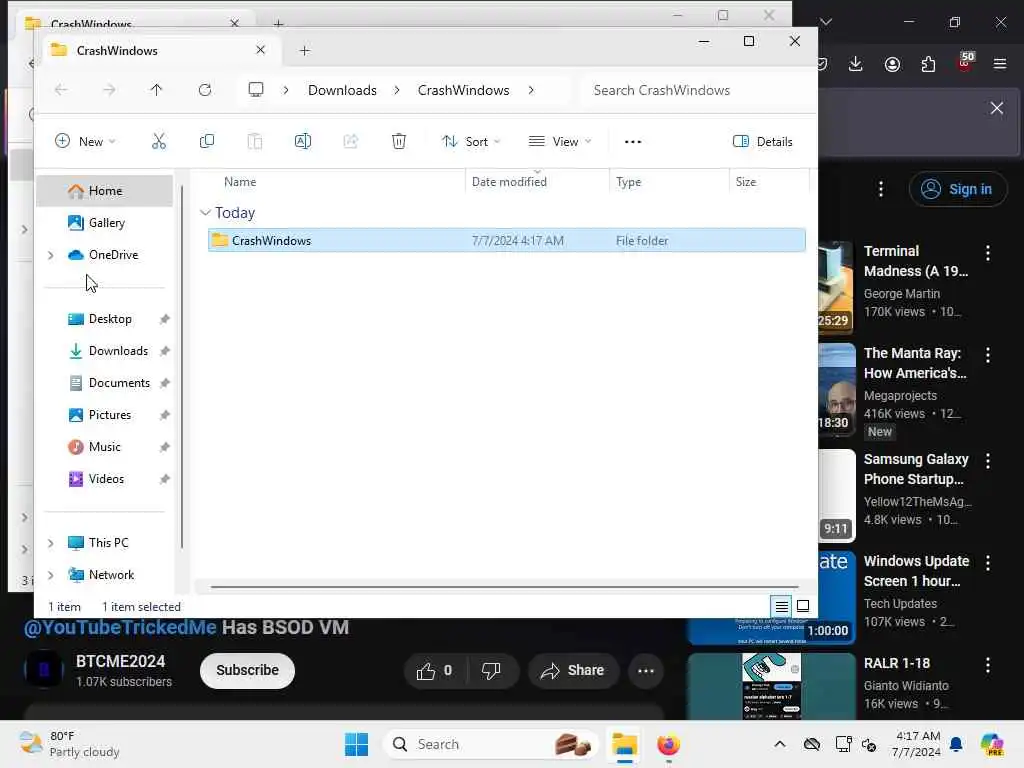
Task: Show hidden system tray icons
Action: [780, 744]
